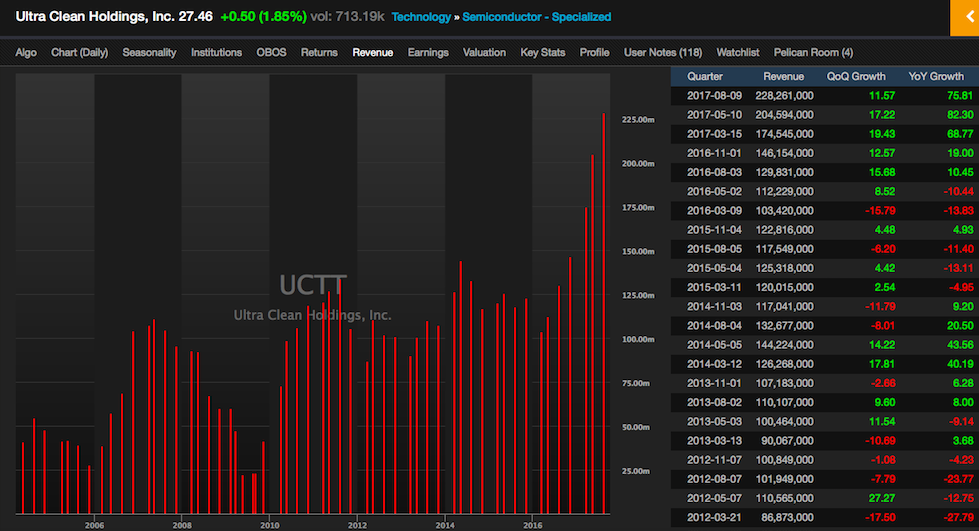Switch to the Valuation tab
The height and width of the screenshot is (531, 979).
tap(484, 52)
